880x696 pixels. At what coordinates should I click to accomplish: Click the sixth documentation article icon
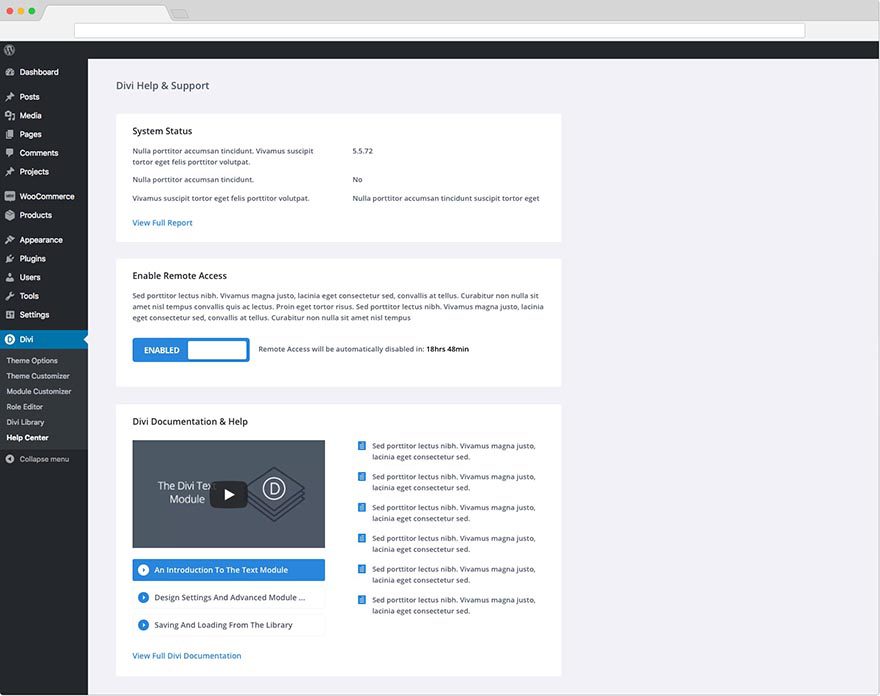click(x=362, y=600)
